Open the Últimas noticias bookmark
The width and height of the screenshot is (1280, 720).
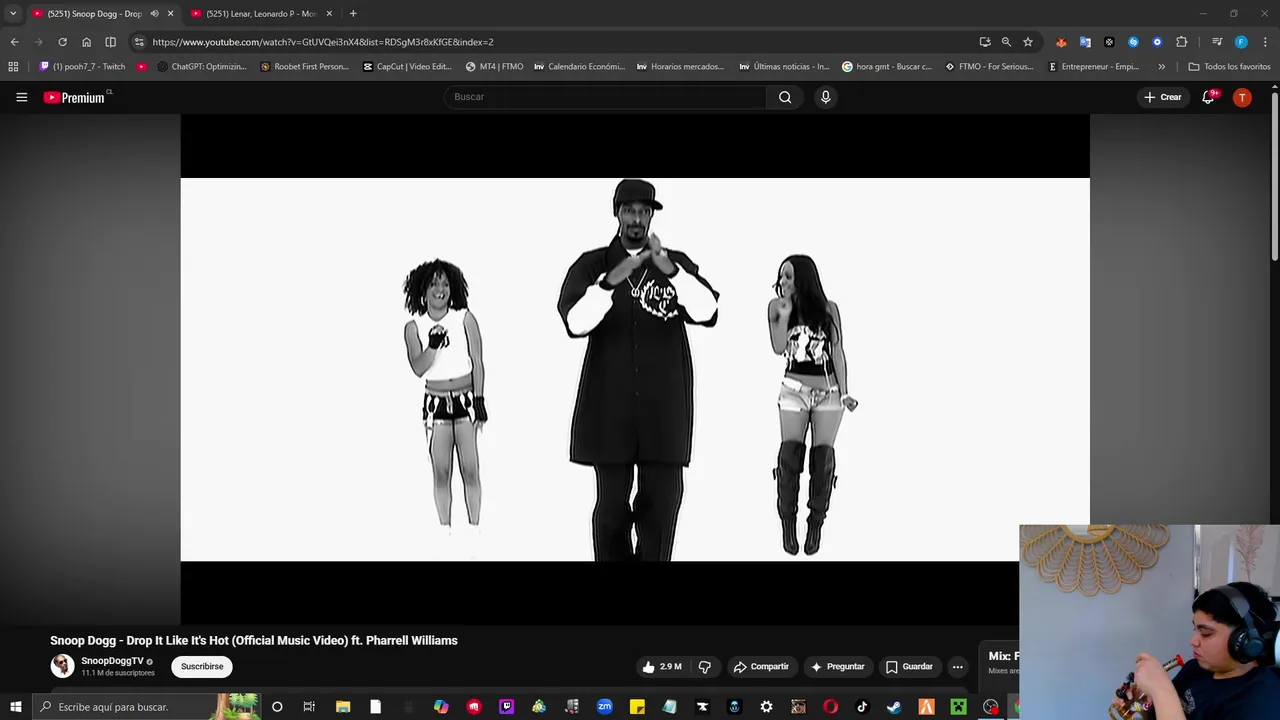click(x=784, y=67)
